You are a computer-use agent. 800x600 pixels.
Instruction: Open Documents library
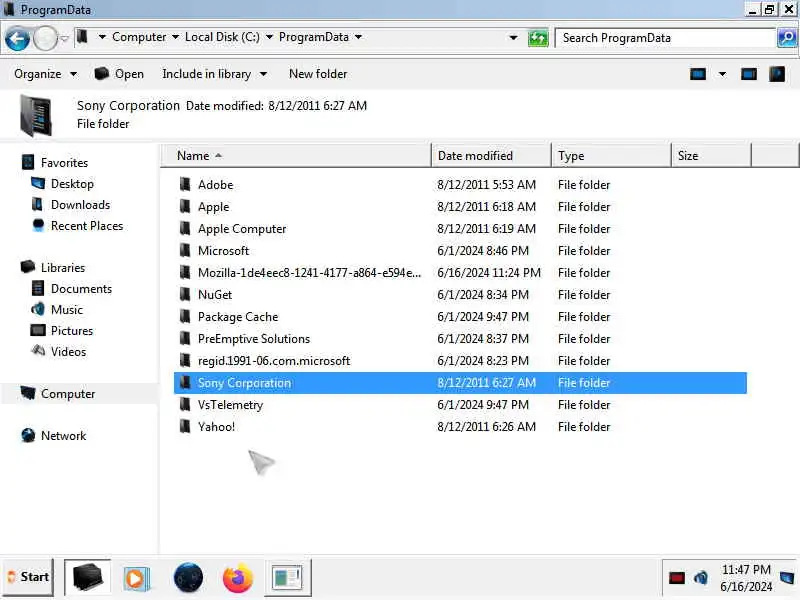[71, 289]
